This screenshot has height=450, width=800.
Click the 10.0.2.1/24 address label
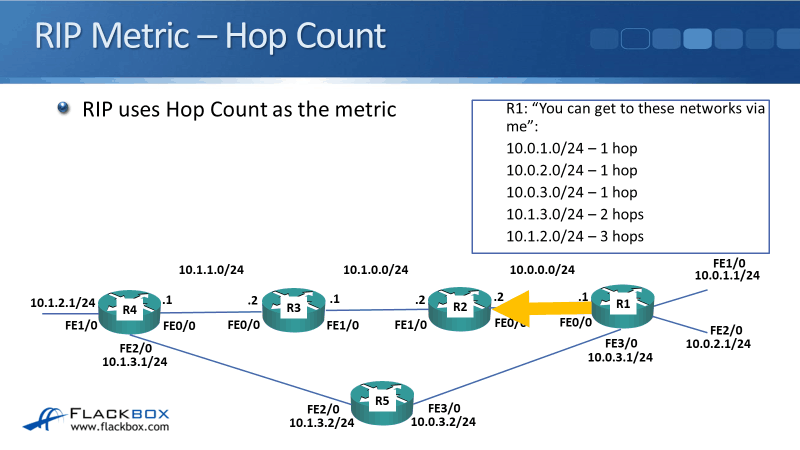coord(718,343)
